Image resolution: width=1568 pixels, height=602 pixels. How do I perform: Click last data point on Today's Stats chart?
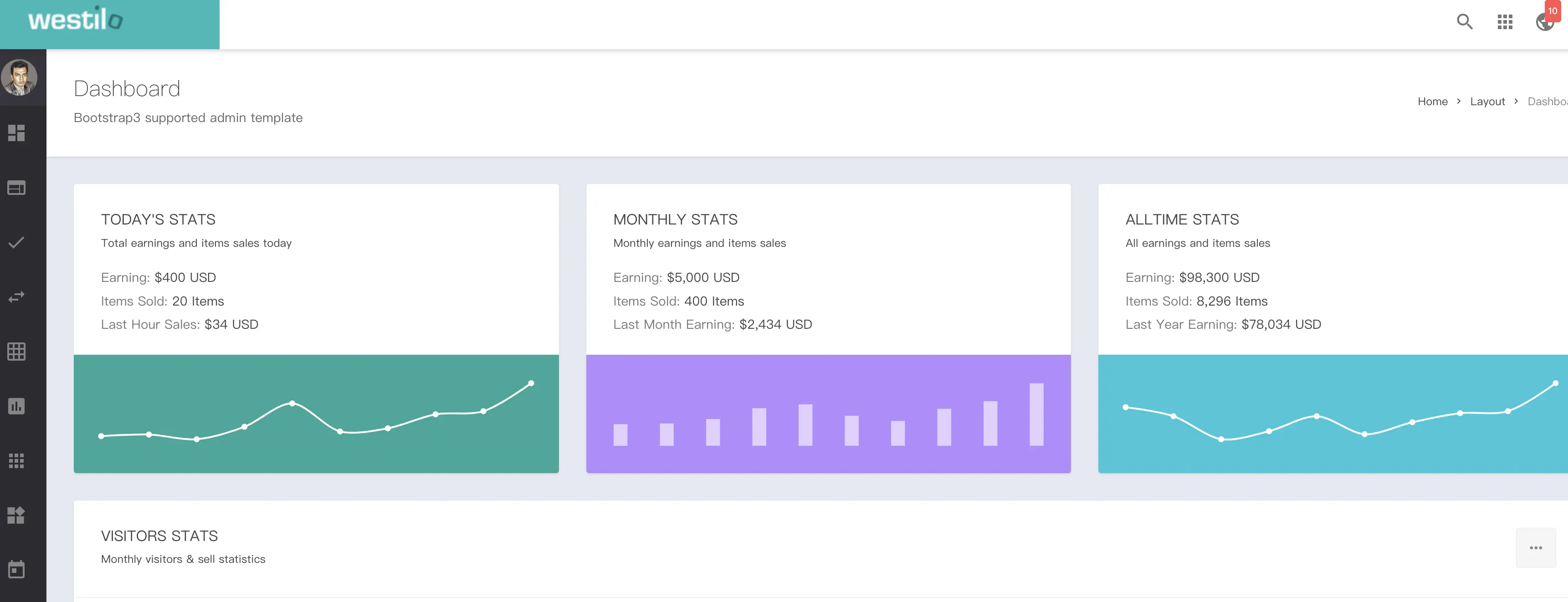click(x=531, y=383)
